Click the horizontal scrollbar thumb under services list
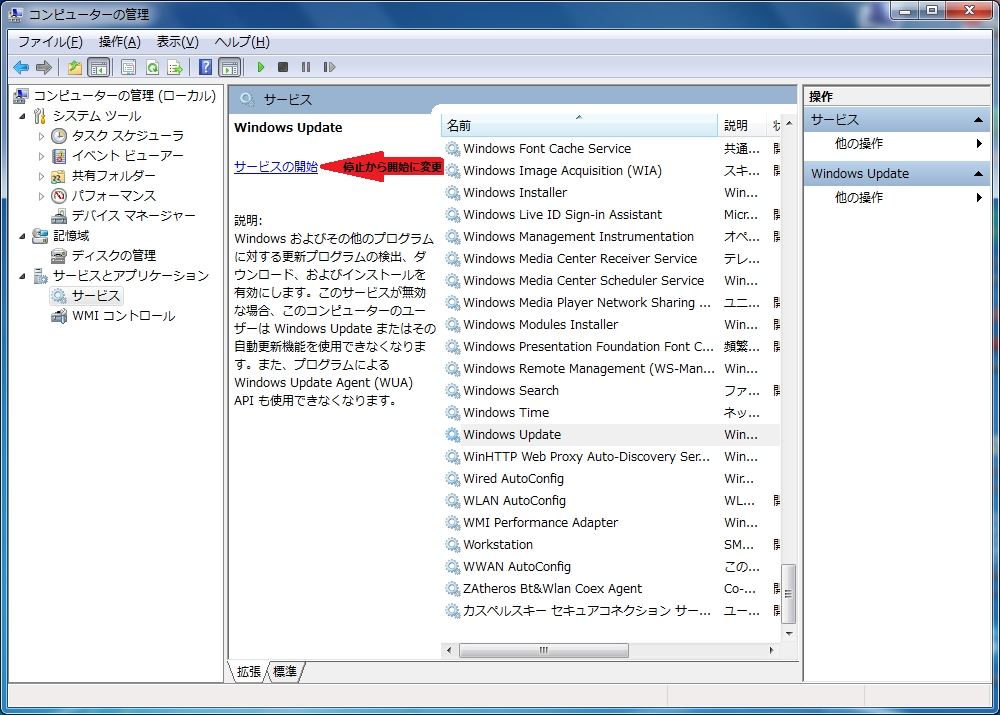Viewport: 1000px width, 715px height. pyautogui.click(x=543, y=651)
